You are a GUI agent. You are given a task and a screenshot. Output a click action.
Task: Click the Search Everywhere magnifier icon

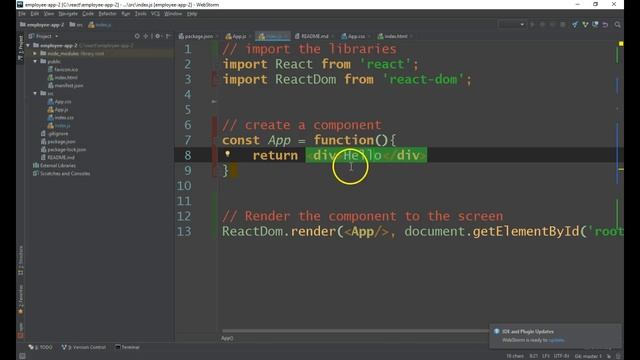tap(618, 24)
